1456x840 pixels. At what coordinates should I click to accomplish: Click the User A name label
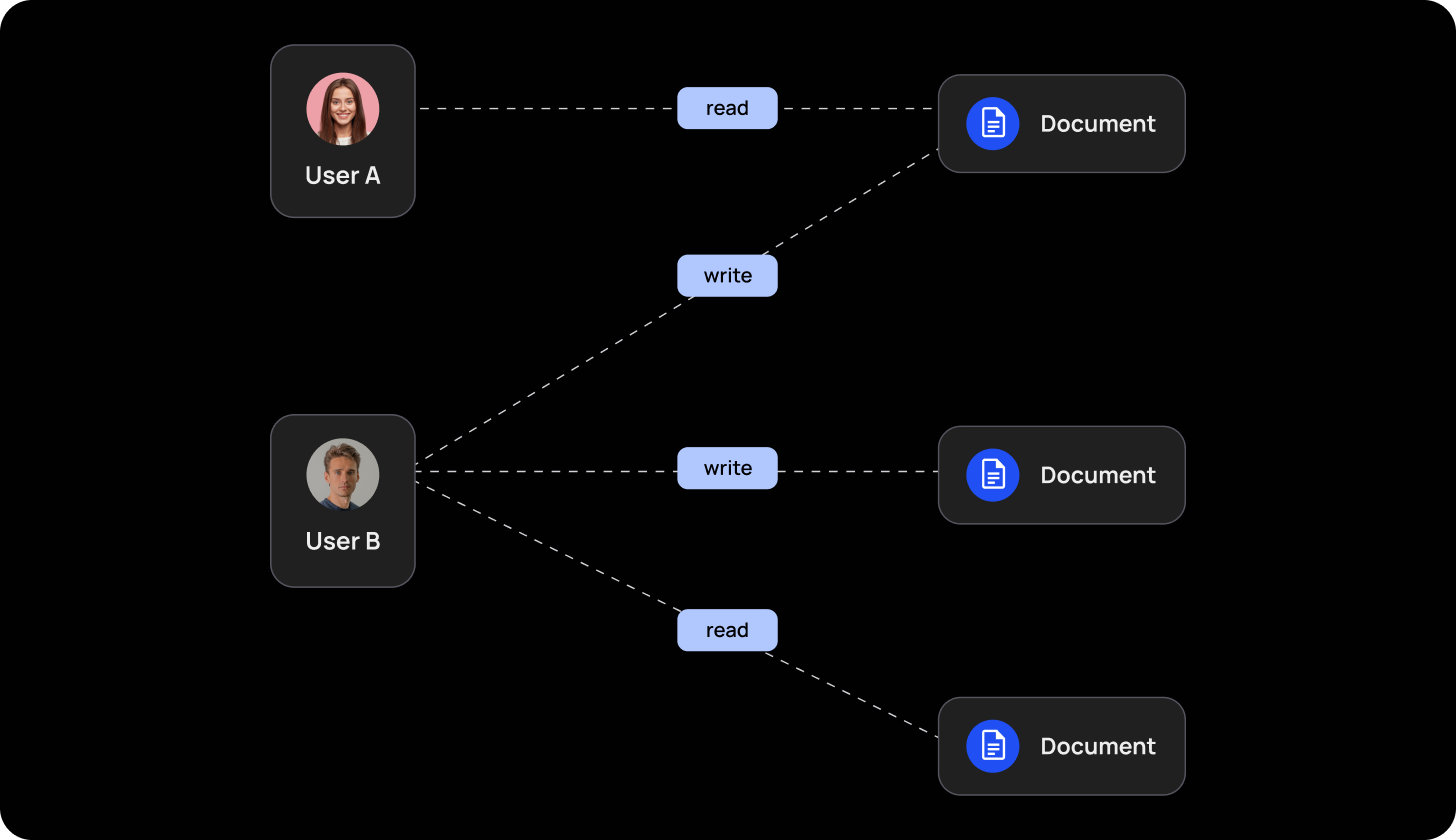pos(343,176)
